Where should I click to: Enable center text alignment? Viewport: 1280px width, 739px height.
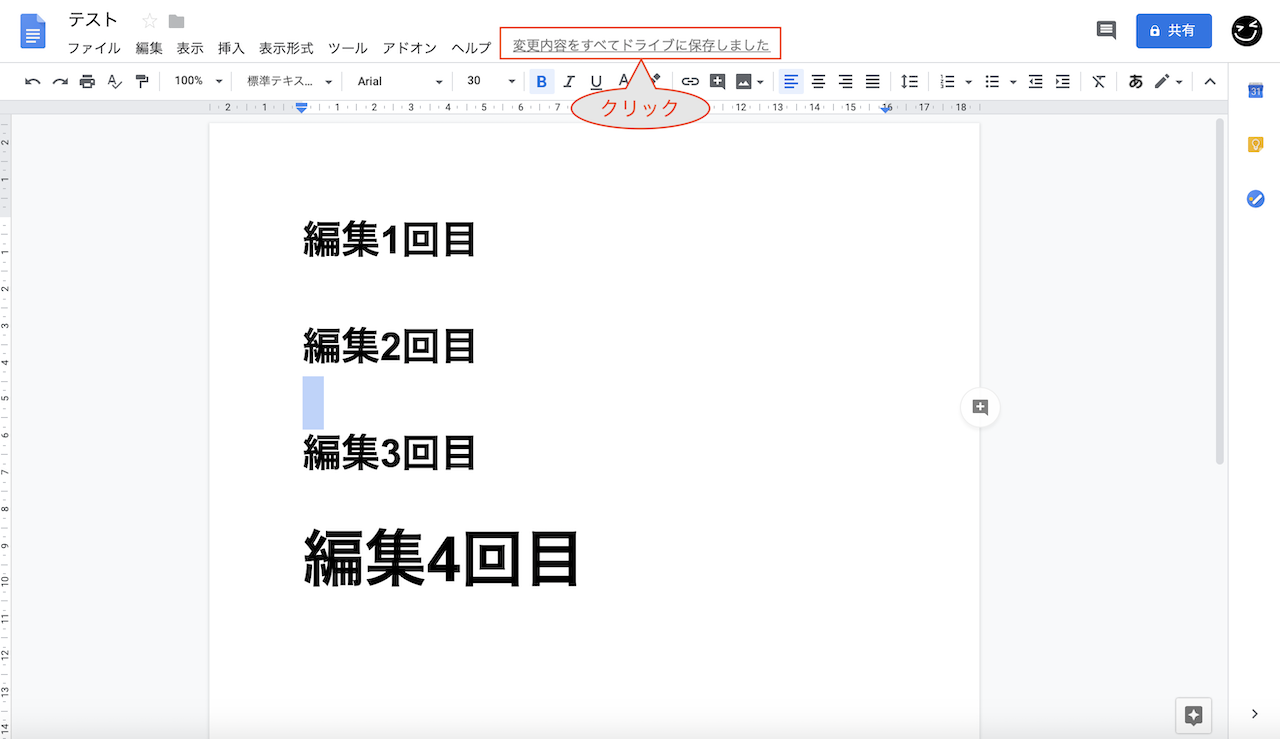tap(818, 81)
